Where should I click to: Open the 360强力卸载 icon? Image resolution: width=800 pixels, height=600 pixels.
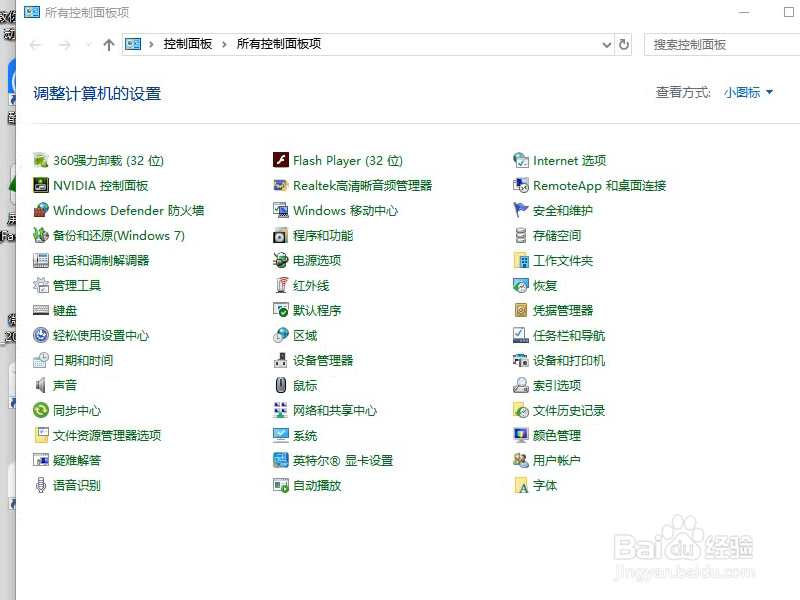tap(41, 160)
